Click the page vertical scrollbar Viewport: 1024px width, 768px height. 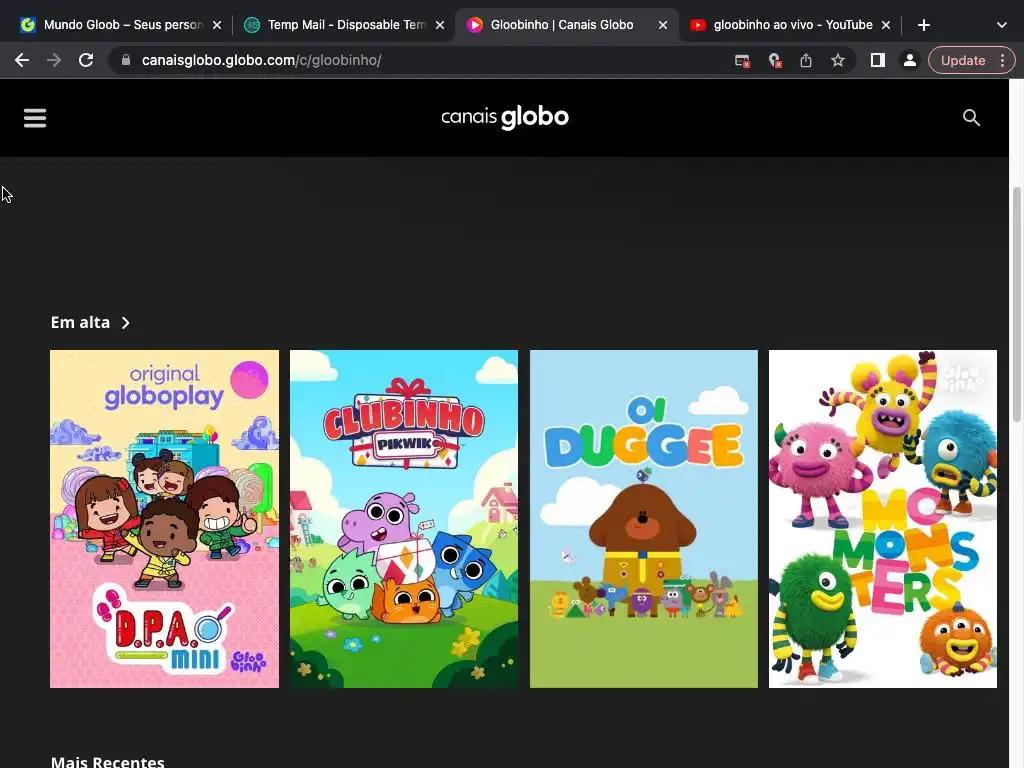click(x=1016, y=304)
